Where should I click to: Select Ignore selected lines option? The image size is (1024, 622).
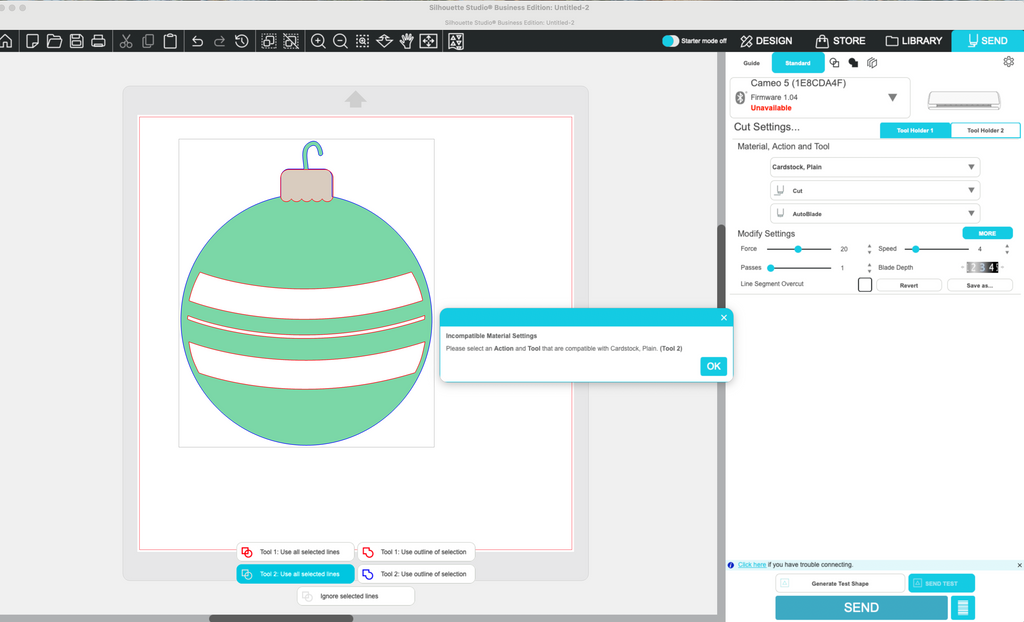tap(356, 597)
